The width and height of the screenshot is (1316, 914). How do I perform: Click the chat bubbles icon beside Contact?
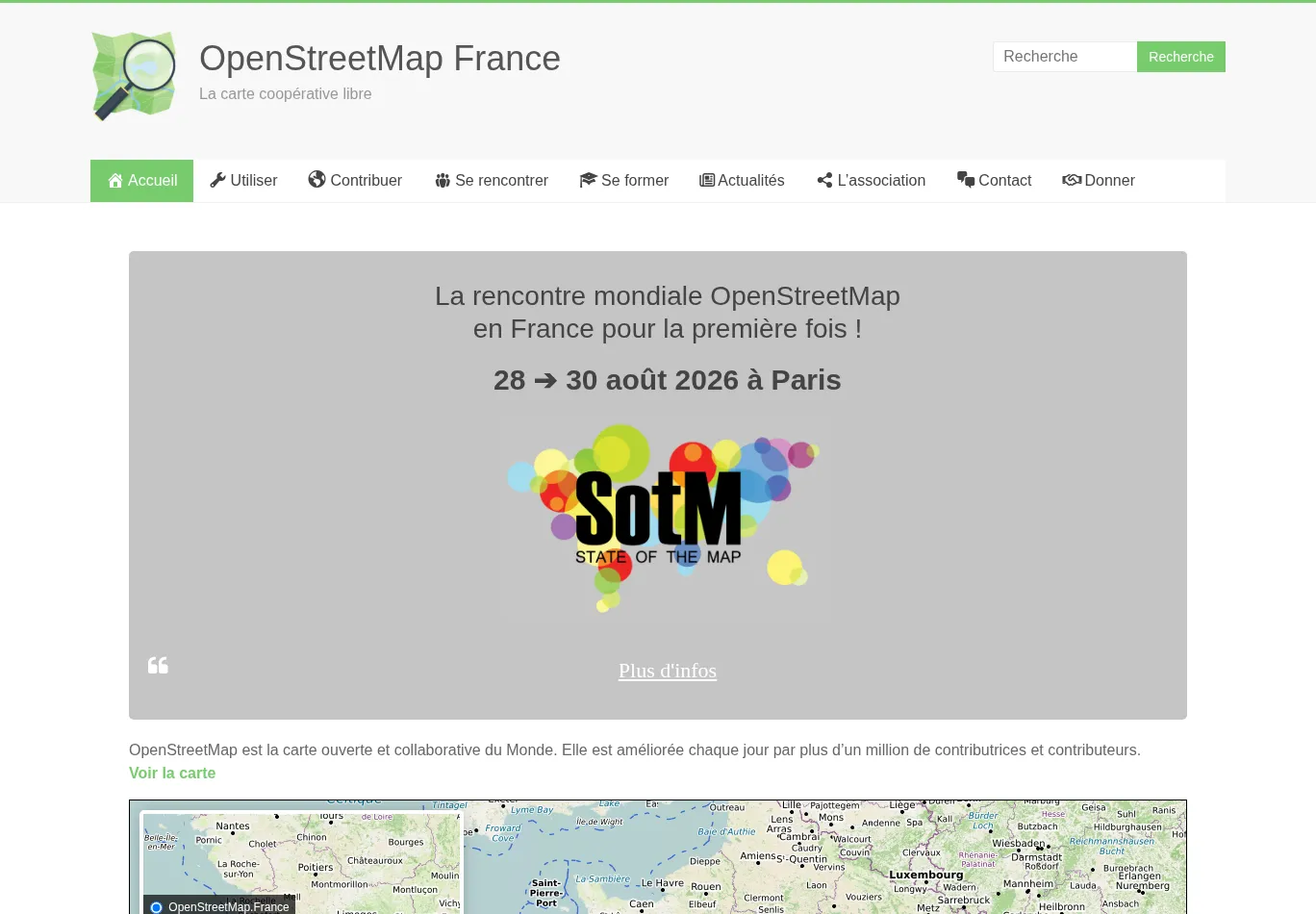(966, 180)
